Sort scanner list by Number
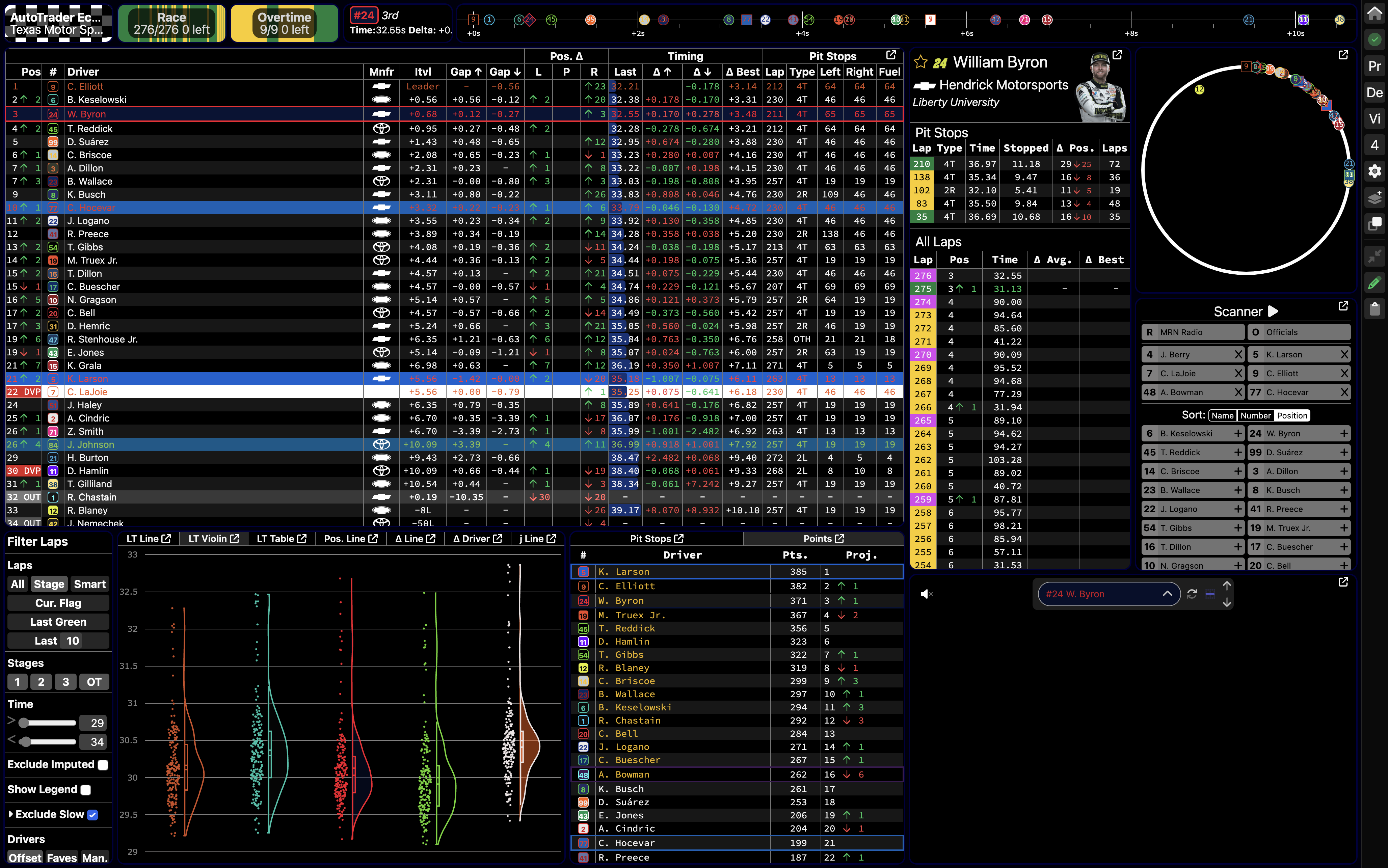Image resolution: width=1388 pixels, height=868 pixels. pos(1255,416)
